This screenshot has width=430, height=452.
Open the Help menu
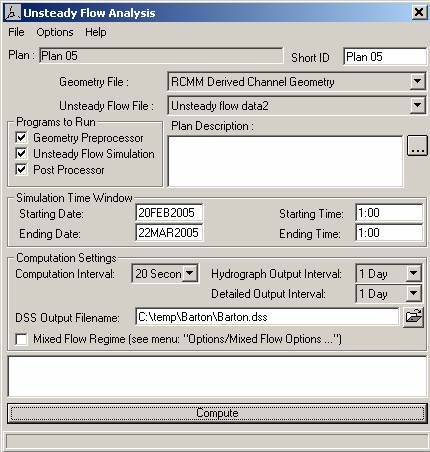point(96,32)
